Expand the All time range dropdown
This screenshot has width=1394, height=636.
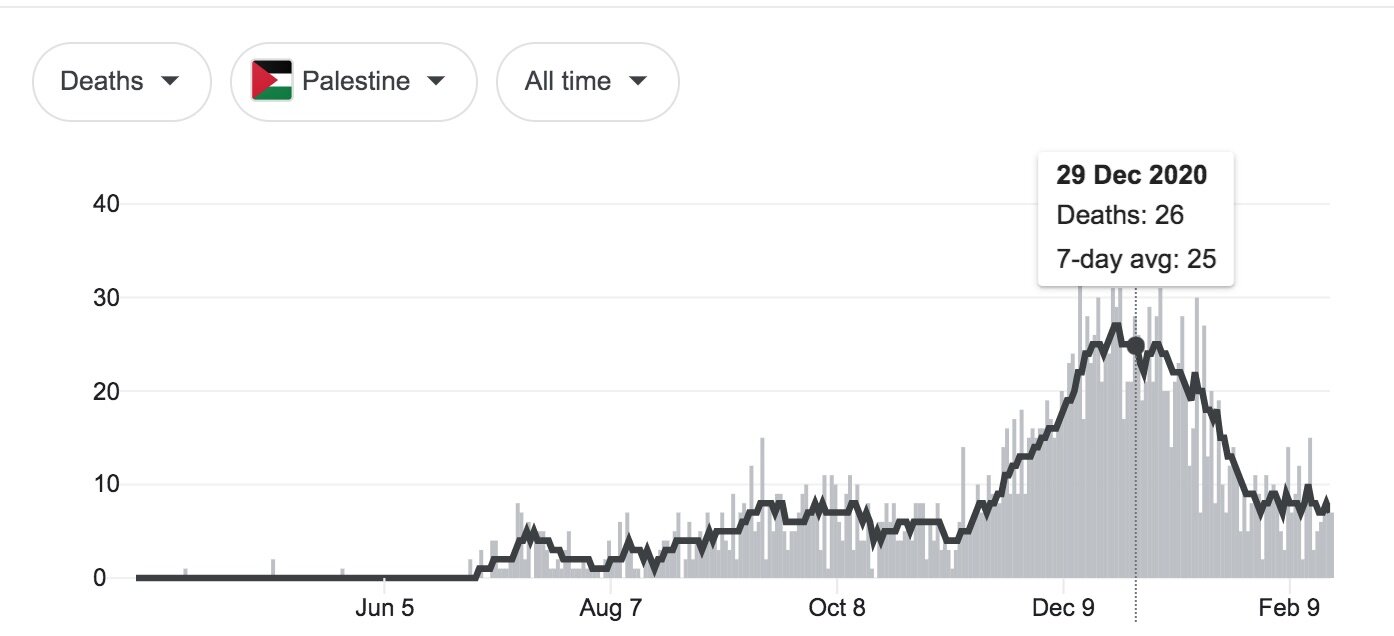(587, 81)
